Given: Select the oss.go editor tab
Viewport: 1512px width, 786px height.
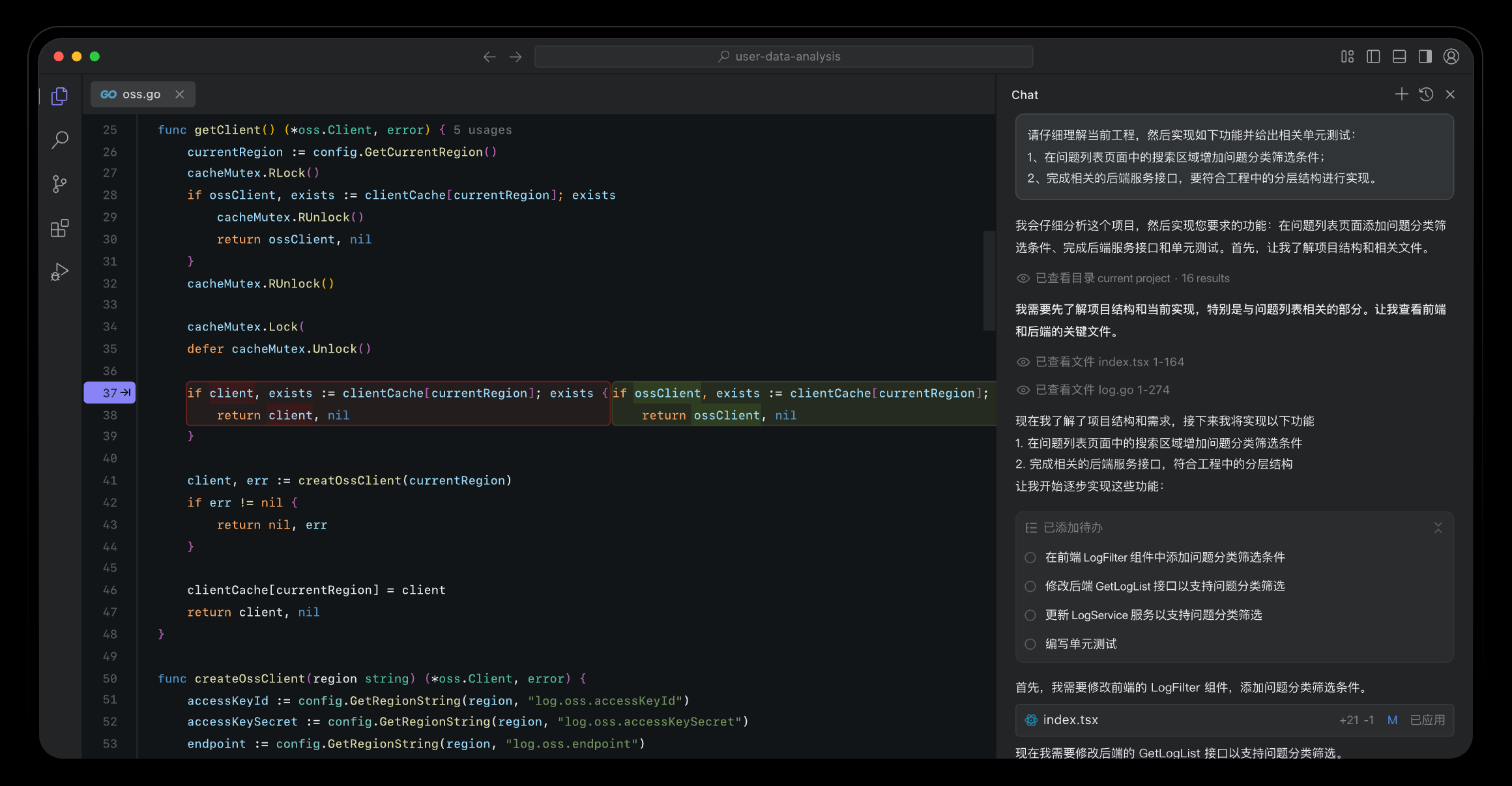Looking at the screenshot, I should 141,95.
